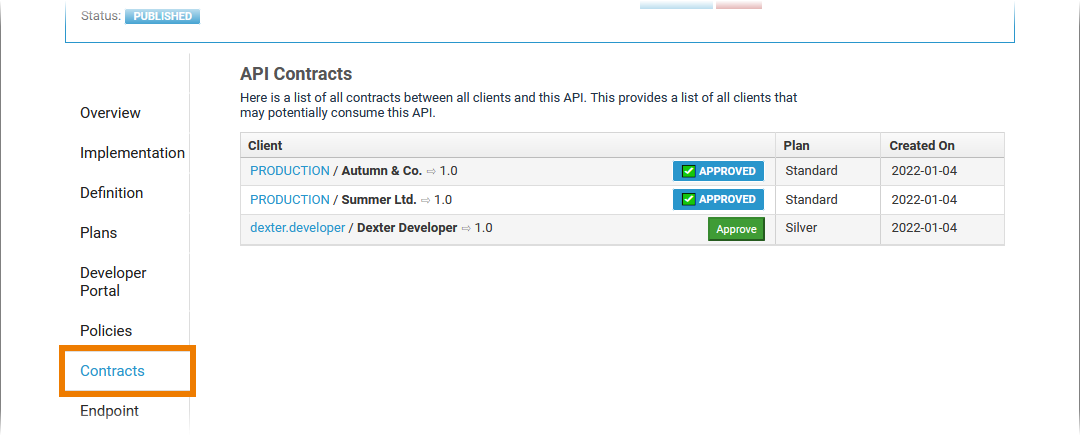Click the checkmark icon in Autumn & Co. row

[689, 171]
